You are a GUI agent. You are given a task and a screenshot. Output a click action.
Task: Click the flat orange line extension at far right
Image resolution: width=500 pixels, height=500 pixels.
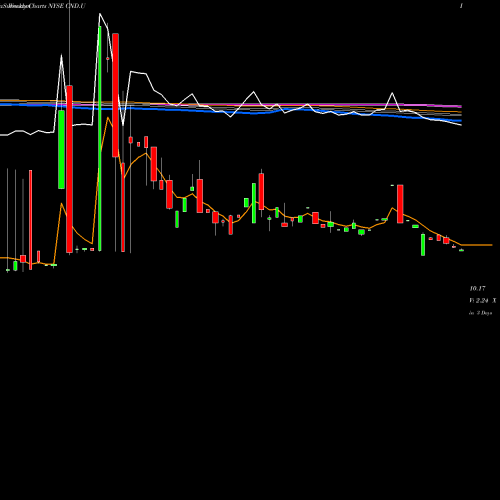coord(477,245)
